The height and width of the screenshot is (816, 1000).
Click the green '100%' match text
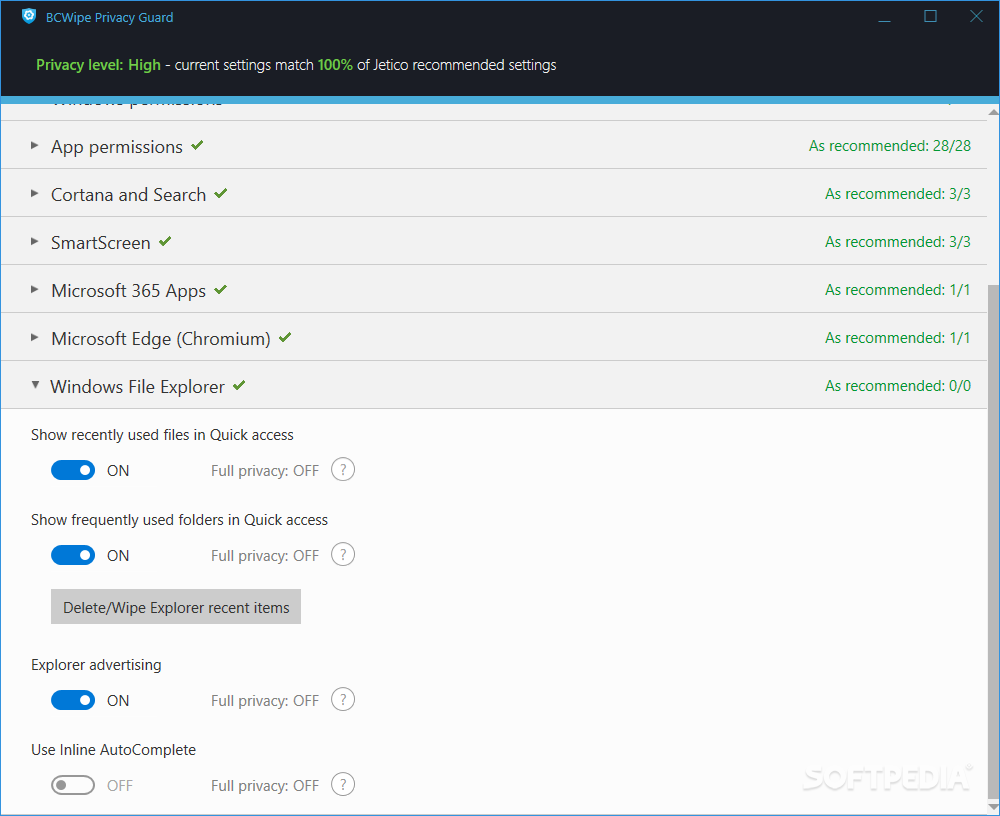pos(335,64)
